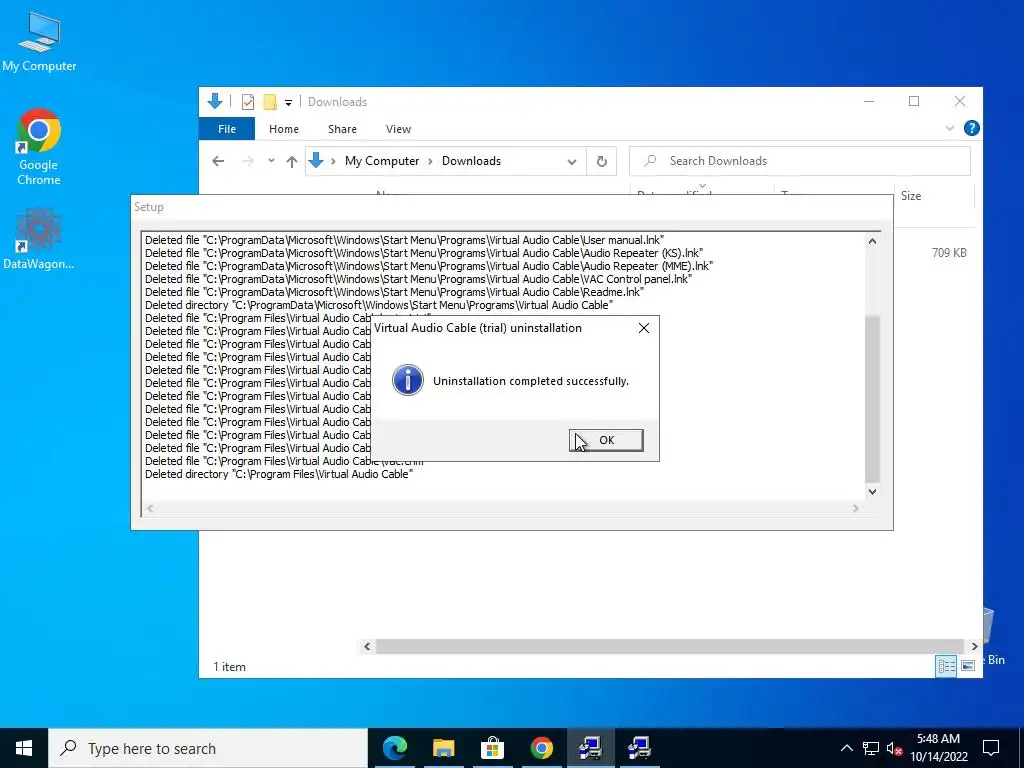This screenshot has width=1024, height=768.
Task: Switch to details view in Explorer
Action: pyautogui.click(x=946, y=666)
